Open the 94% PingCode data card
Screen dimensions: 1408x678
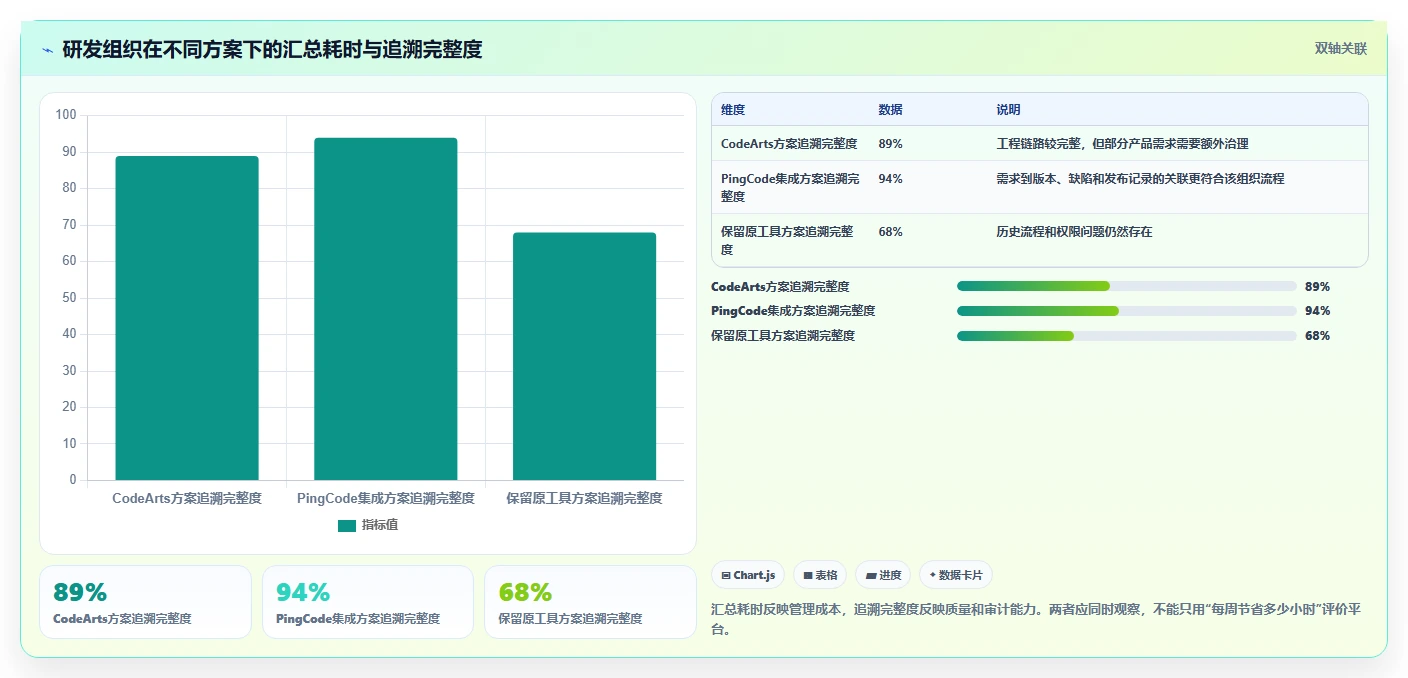(x=368, y=602)
